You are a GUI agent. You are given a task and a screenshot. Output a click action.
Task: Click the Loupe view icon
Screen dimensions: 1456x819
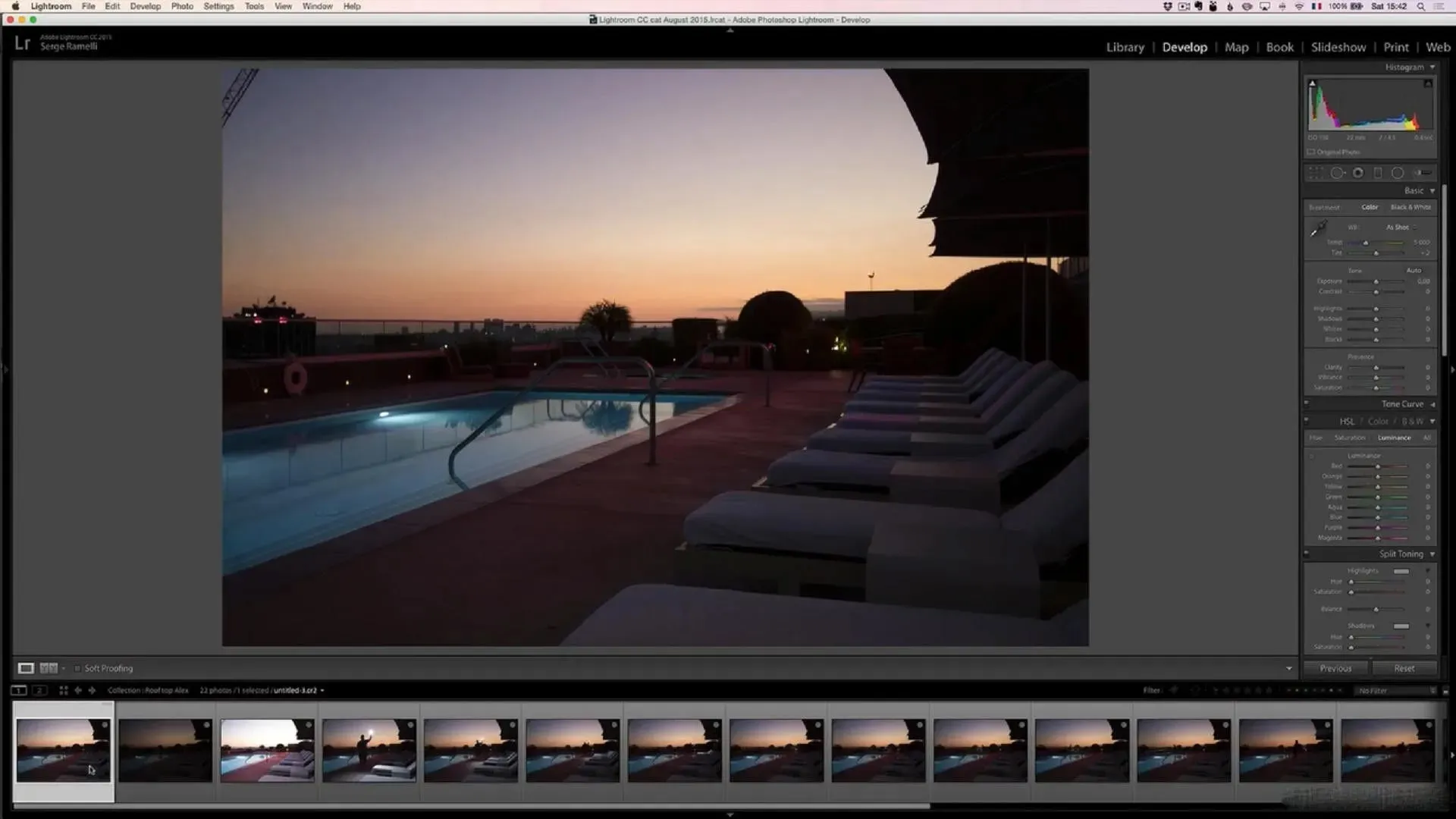click(x=26, y=668)
